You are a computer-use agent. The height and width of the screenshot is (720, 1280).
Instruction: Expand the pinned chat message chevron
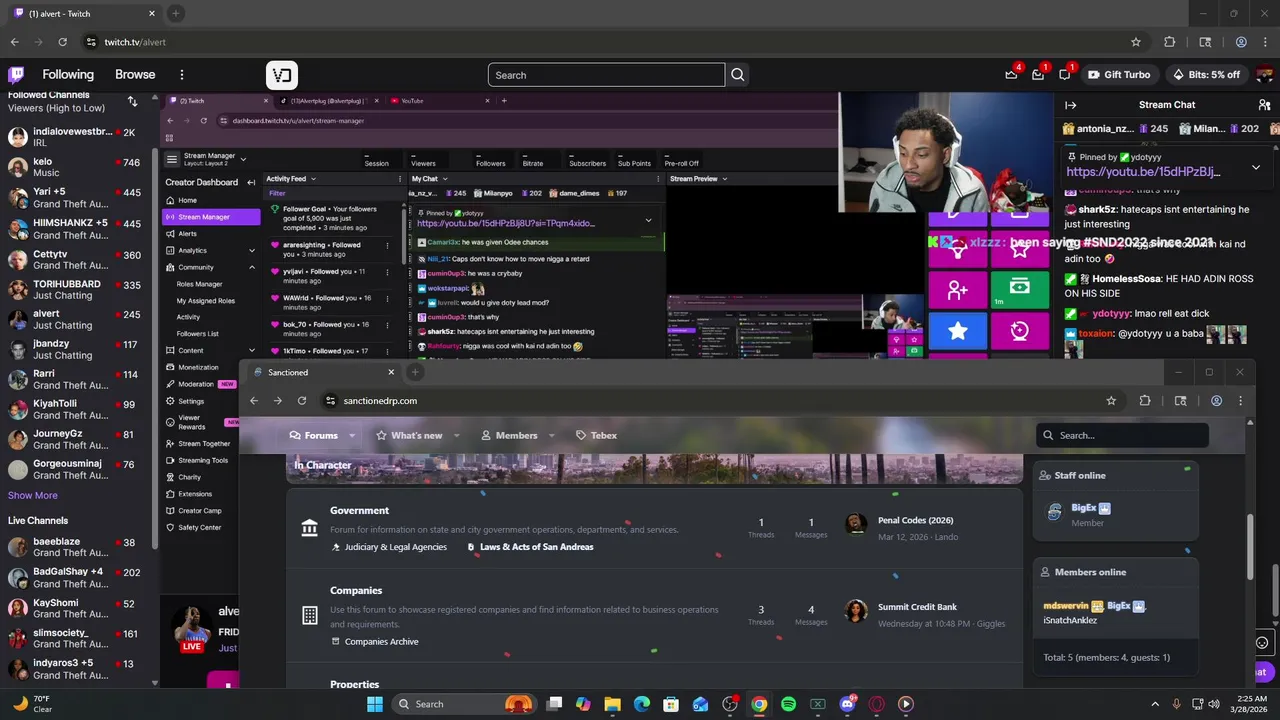[x=1256, y=167]
